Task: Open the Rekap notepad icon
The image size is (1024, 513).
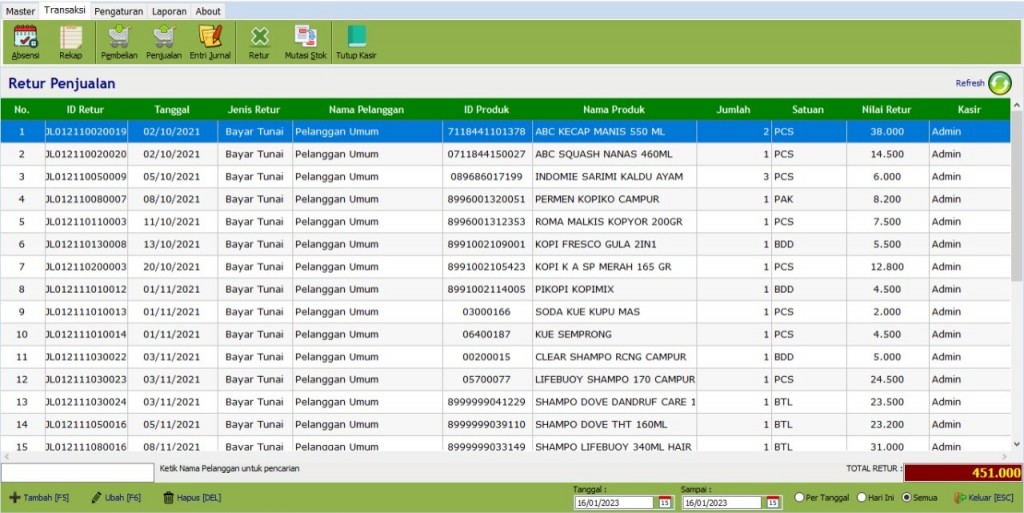Action: (x=71, y=42)
